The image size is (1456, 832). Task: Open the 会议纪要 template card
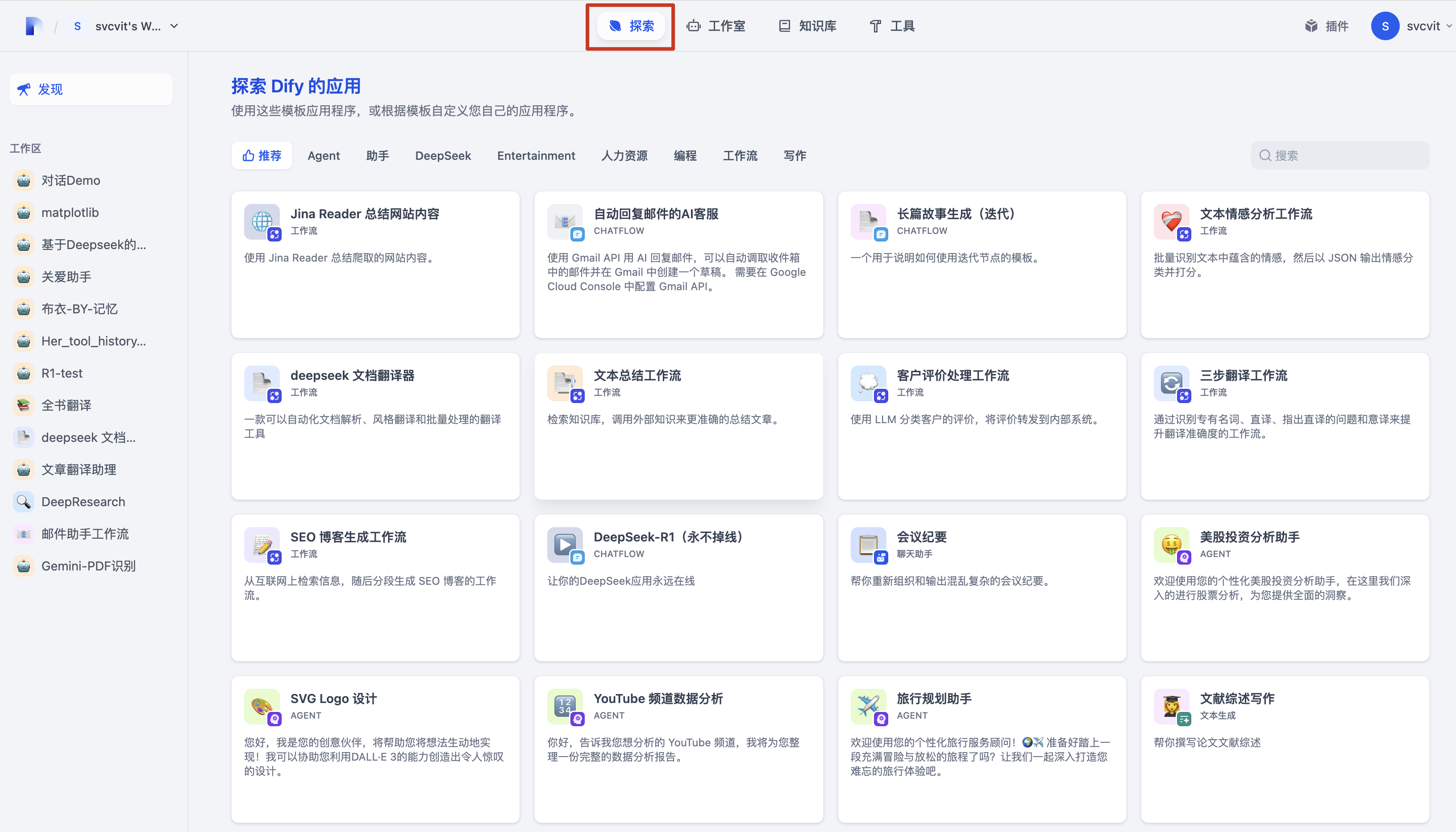pyautogui.click(x=981, y=588)
